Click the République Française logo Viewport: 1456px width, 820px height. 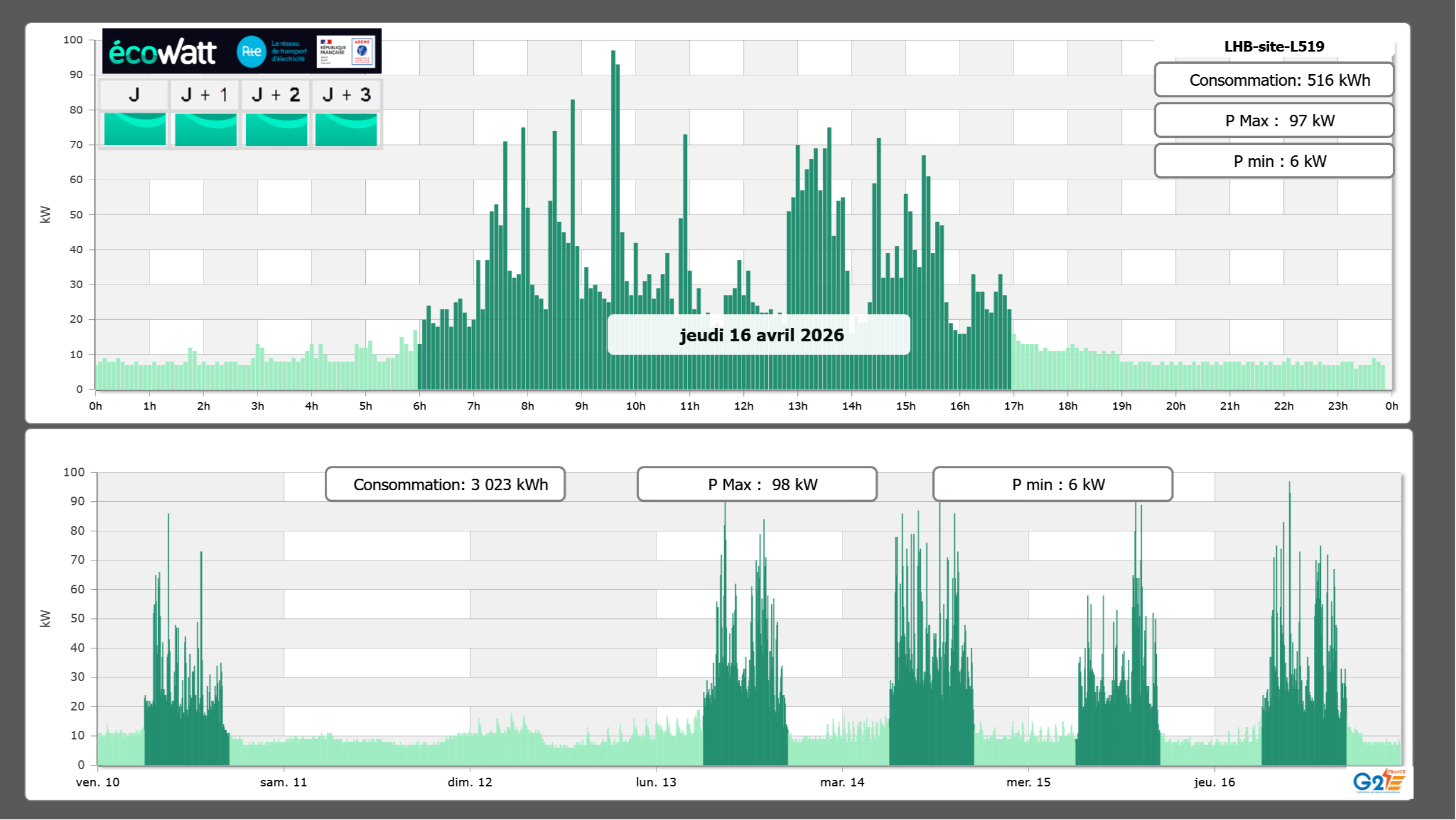(x=333, y=51)
